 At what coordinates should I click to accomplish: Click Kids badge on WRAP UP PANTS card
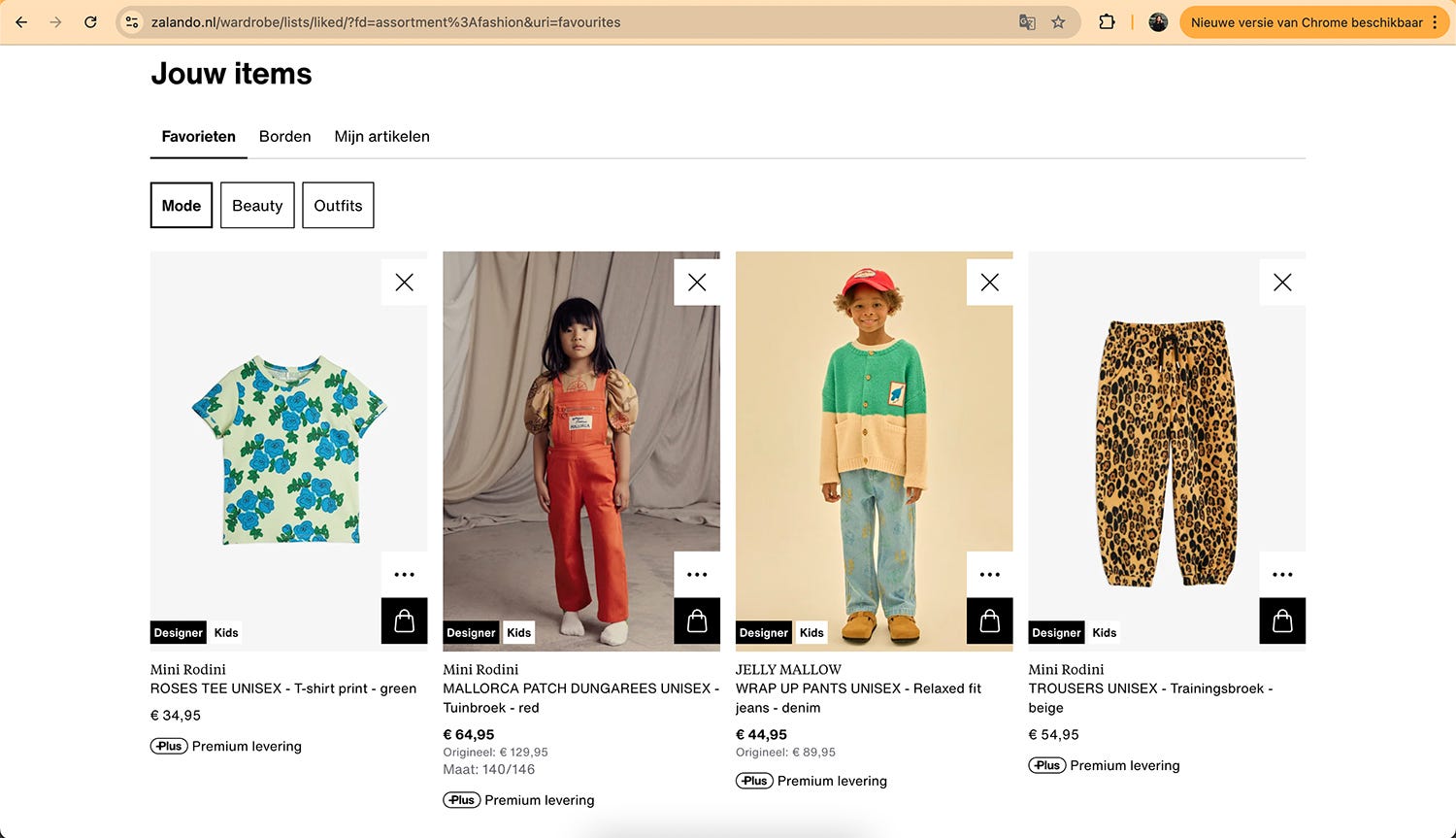coord(811,633)
